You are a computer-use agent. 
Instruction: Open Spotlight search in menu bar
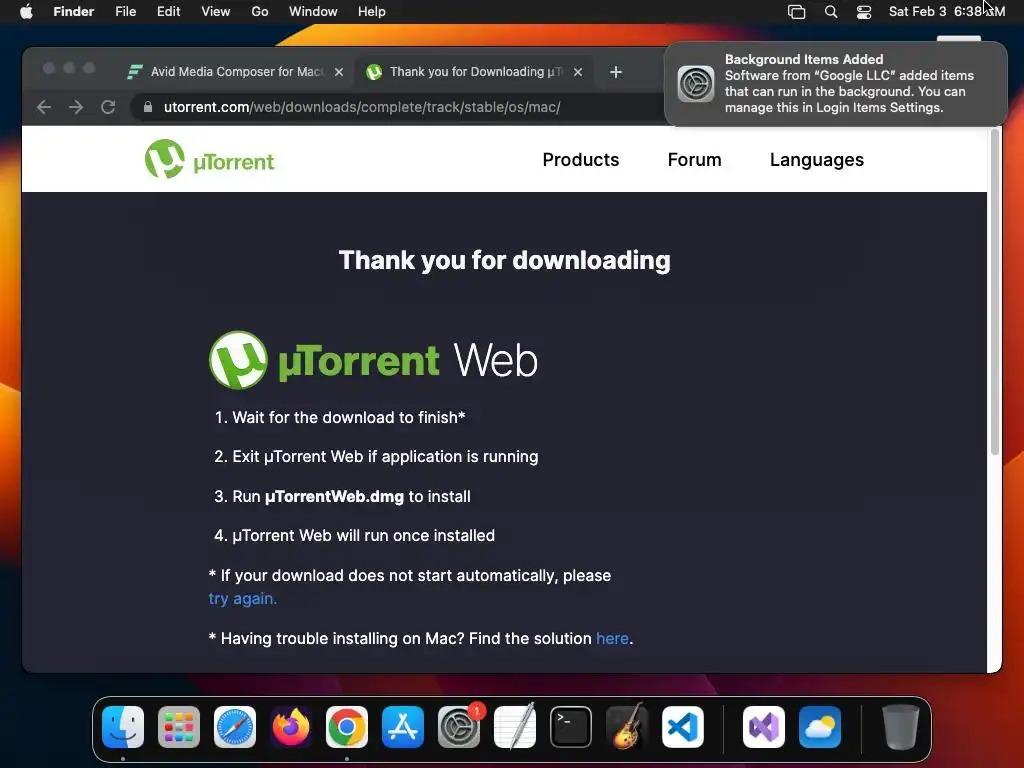(831, 12)
